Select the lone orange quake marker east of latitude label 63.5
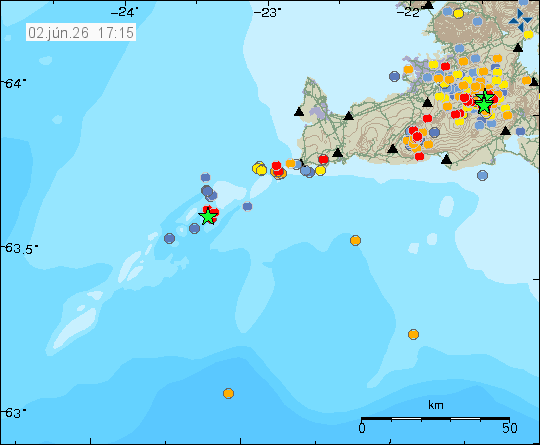This screenshot has height=445, width=540. pos(355,240)
